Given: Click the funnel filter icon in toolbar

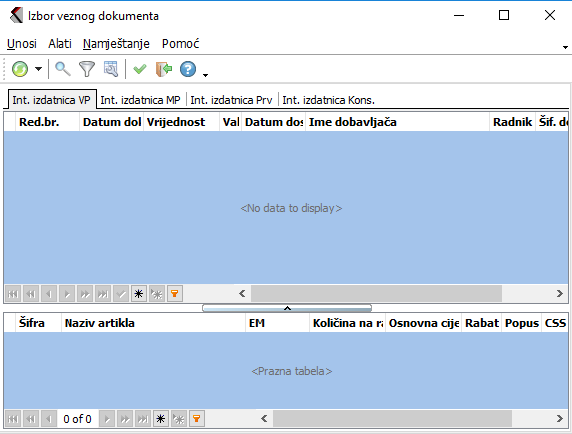Looking at the screenshot, I should (x=87, y=69).
